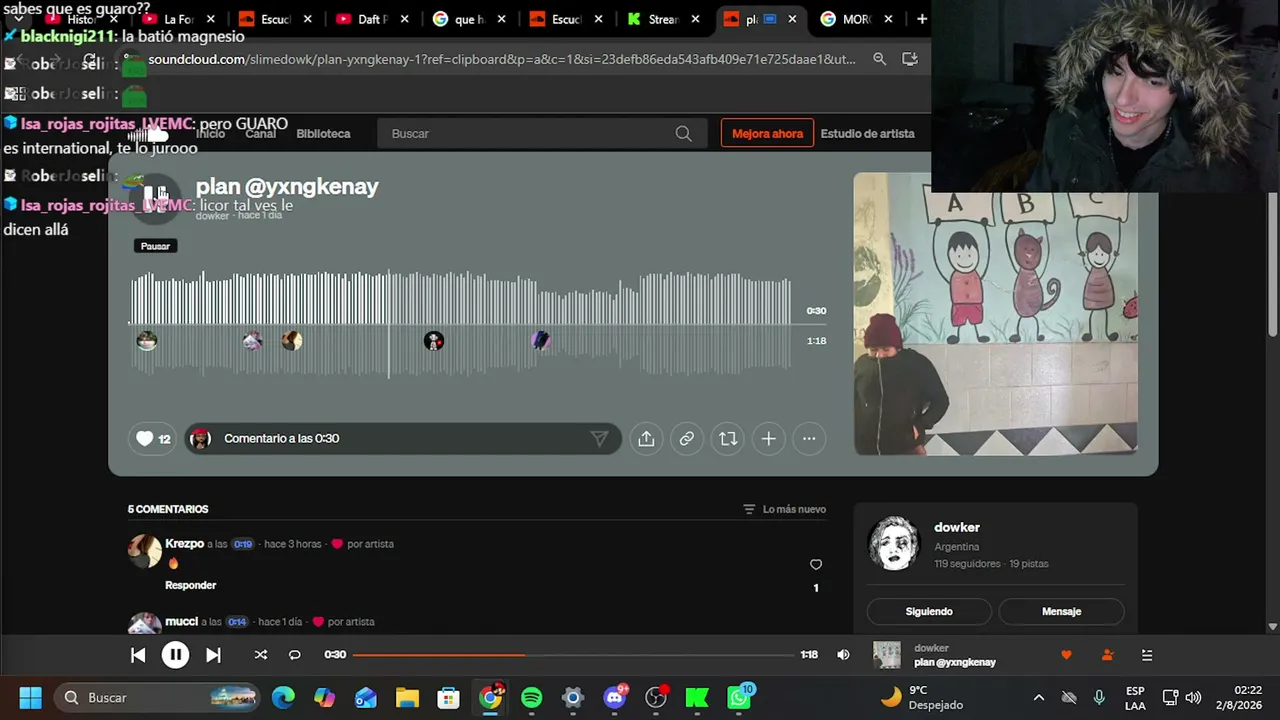Repost the track with the repost icon

(728, 438)
